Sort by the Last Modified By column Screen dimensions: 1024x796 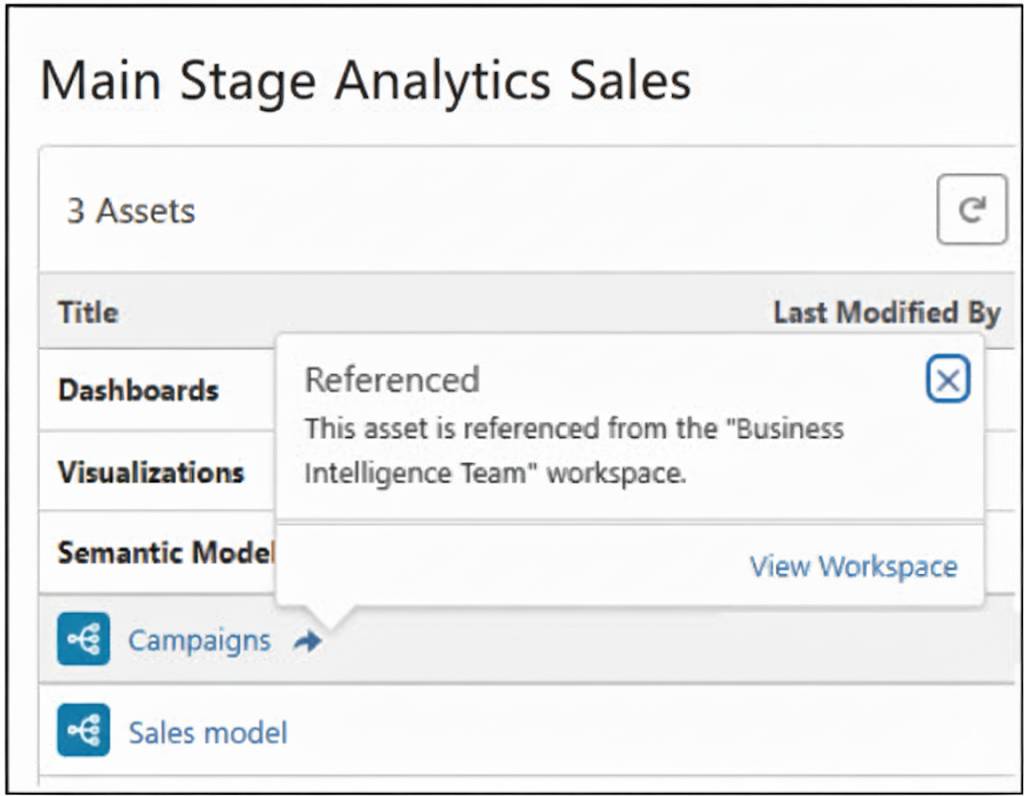tap(888, 312)
